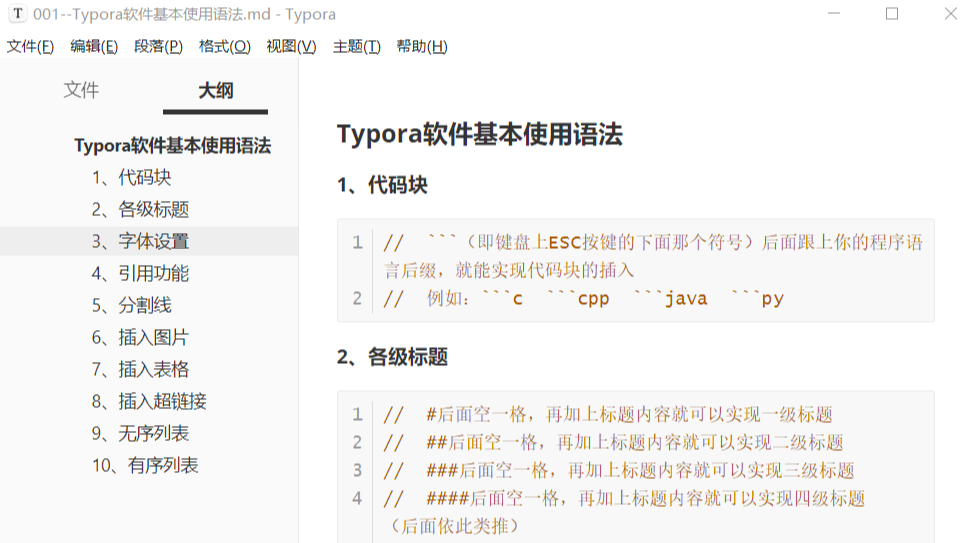Go to outline item 10、有序列表
966x543 pixels.
(145, 466)
